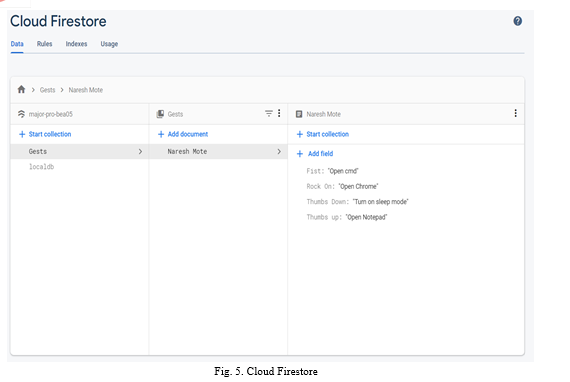Click the Gests collection icon in column header
This screenshot has width=570, height=382.
(160, 114)
